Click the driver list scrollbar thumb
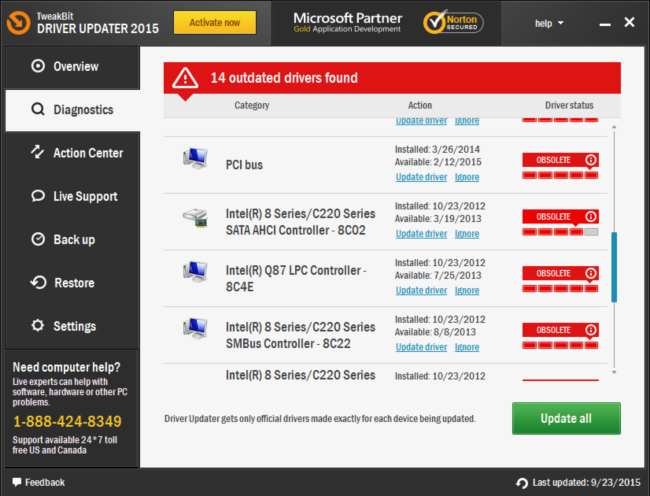650x496 pixels. (614, 267)
